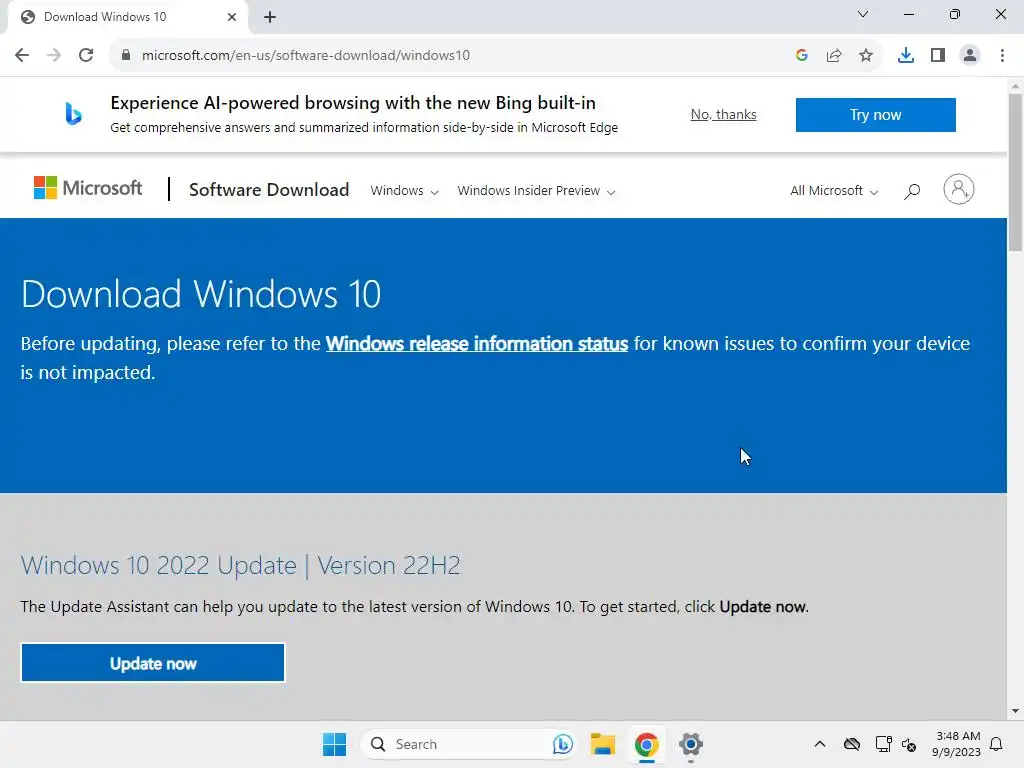Open Chrome's three-dot menu
This screenshot has width=1024, height=768.
[1002, 55]
